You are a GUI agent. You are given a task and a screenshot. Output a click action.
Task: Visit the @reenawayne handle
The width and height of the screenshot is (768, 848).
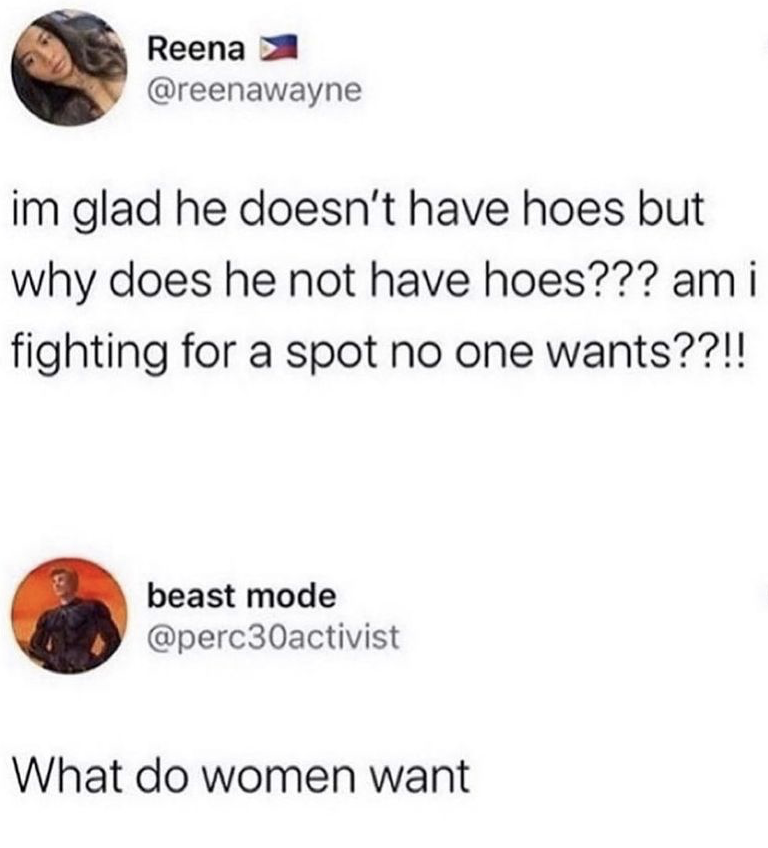(x=254, y=91)
